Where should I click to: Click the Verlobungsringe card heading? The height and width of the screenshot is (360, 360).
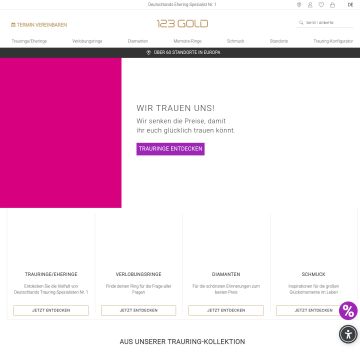(x=138, y=274)
